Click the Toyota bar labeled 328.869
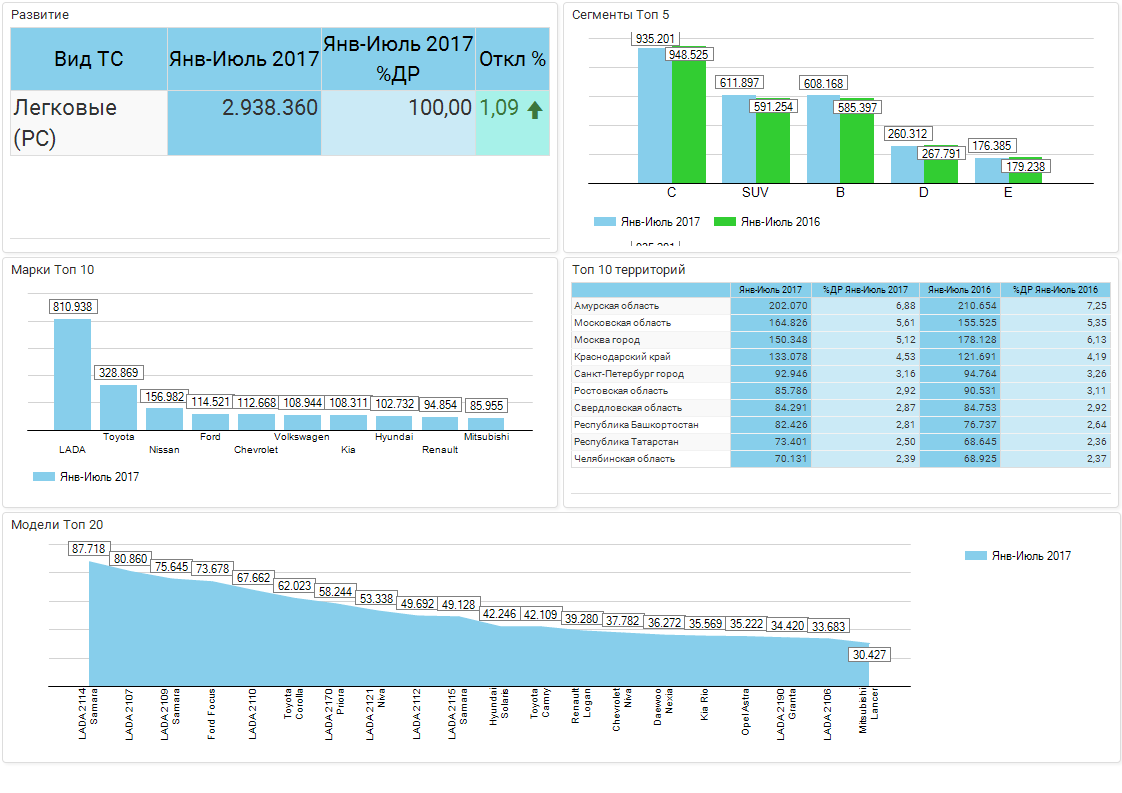The height and width of the screenshot is (793, 1122). (x=118, y=407)
